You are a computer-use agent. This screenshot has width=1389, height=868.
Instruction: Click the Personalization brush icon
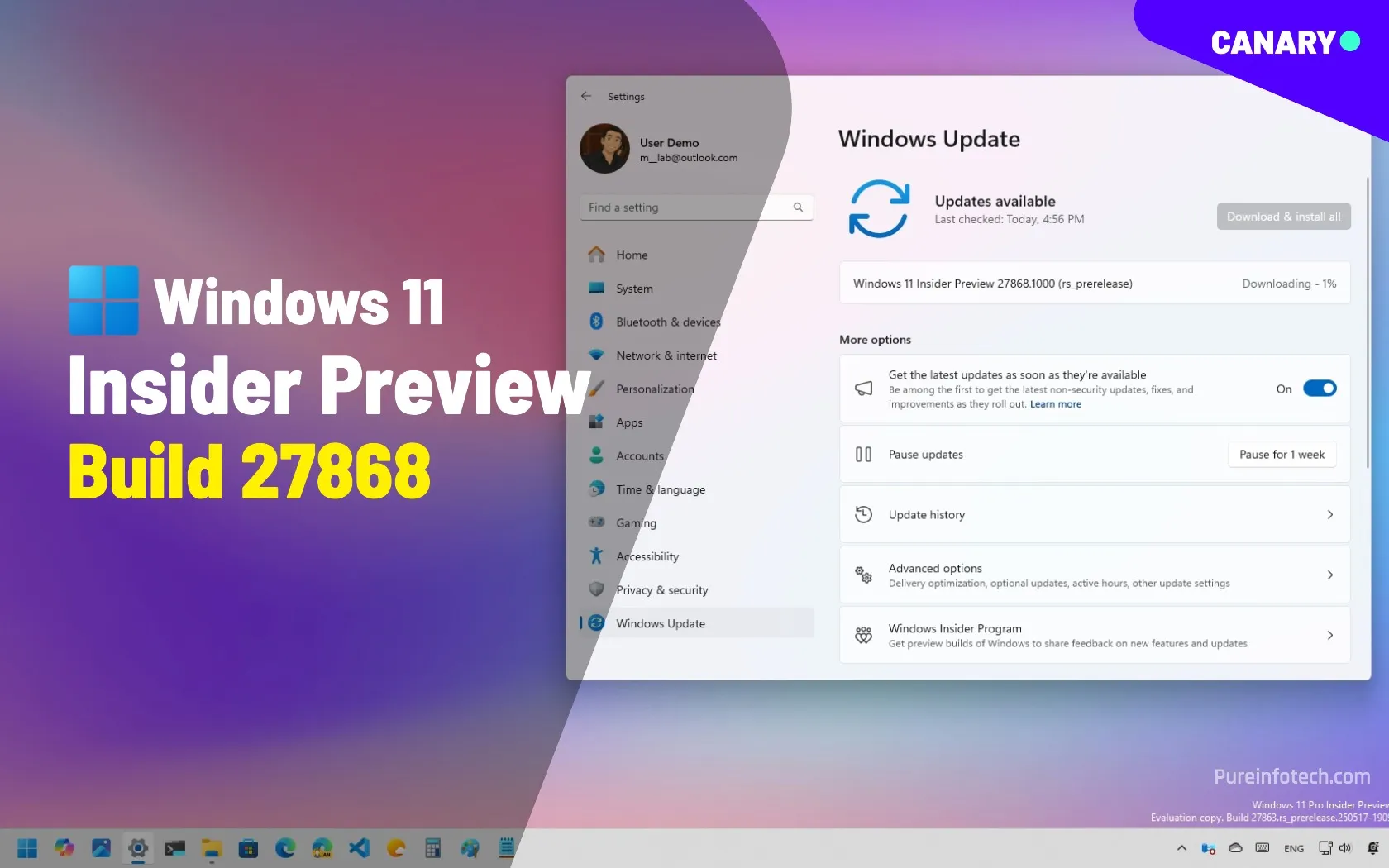(x=596, y=389)
